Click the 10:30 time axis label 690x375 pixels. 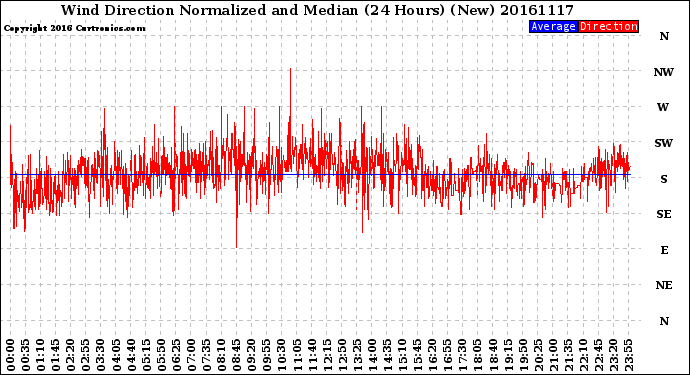[282, 355]
